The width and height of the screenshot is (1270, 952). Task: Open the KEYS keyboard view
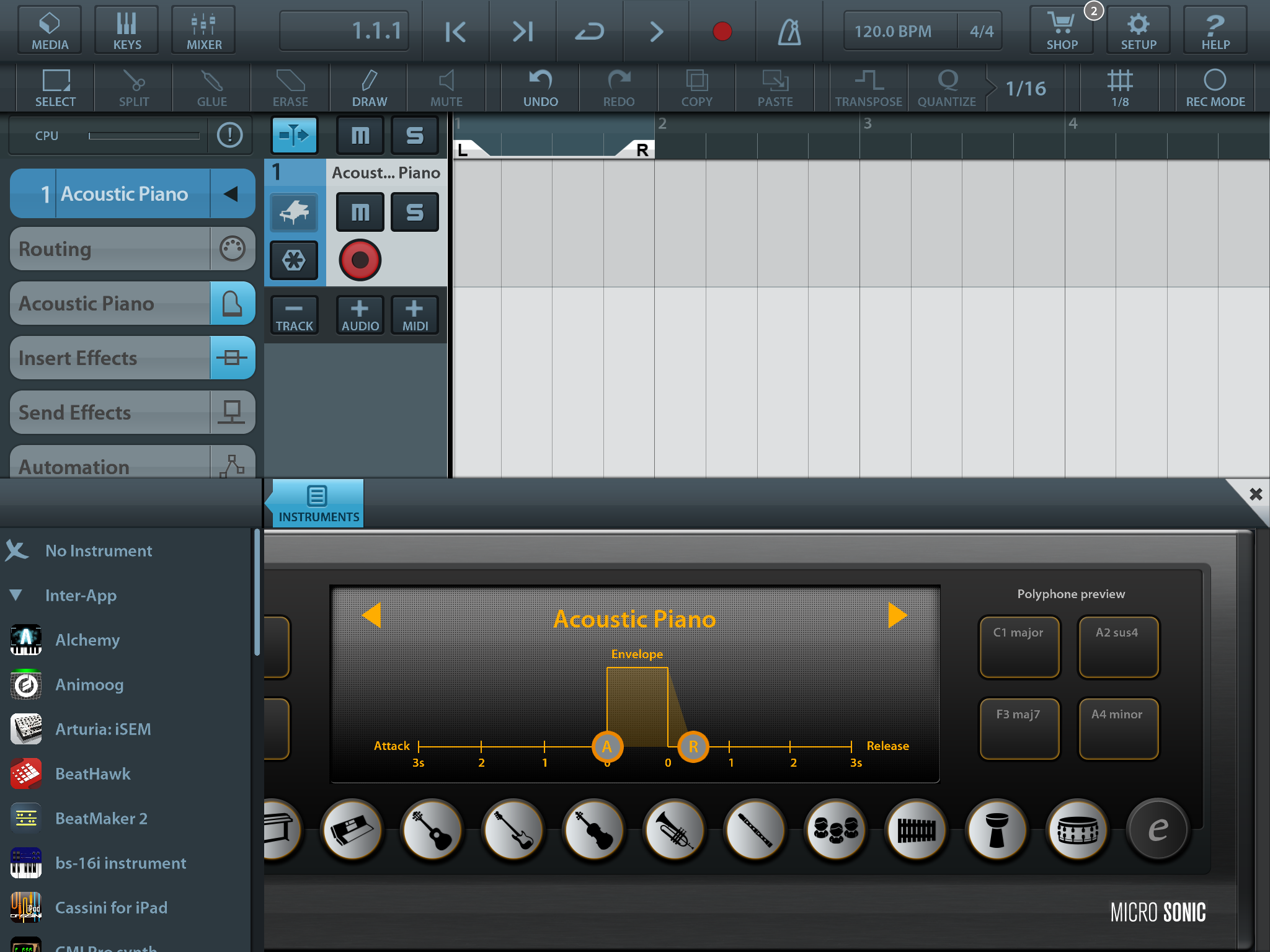coord(127,30)
